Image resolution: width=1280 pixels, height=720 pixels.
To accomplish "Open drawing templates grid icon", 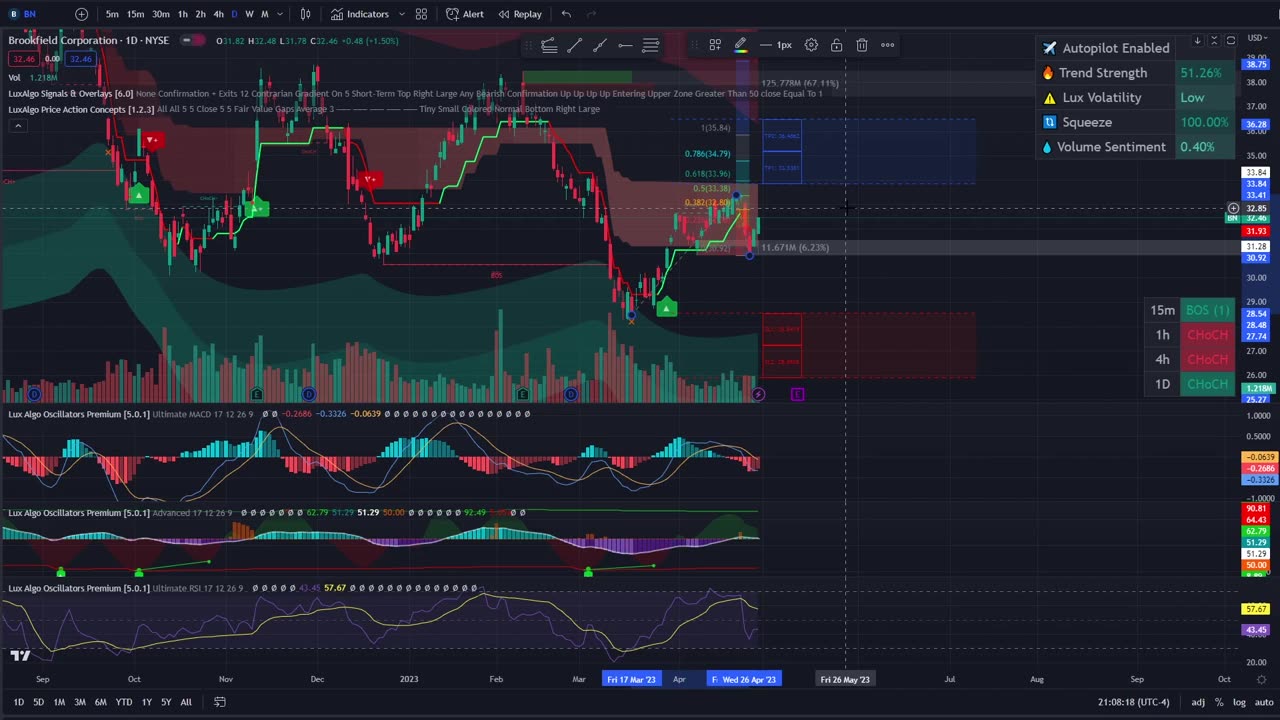I will click(x=715, y=45).
